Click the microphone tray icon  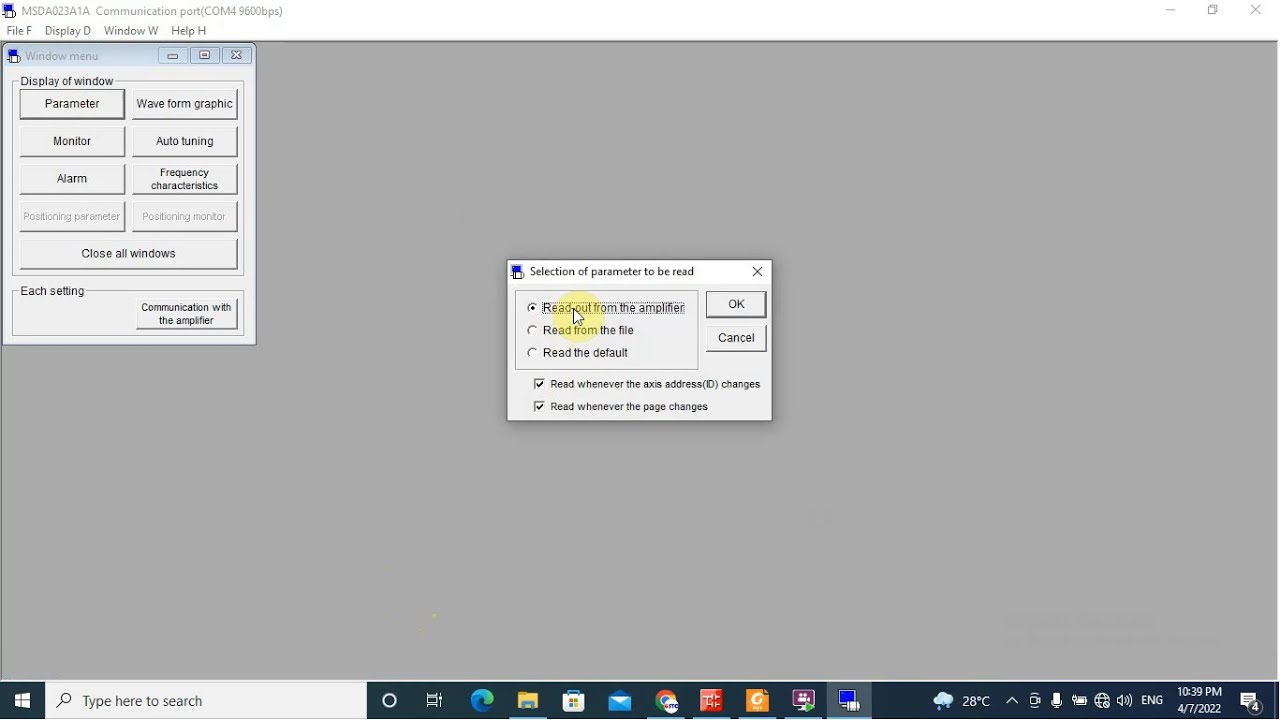click(x=1057, y=701)
